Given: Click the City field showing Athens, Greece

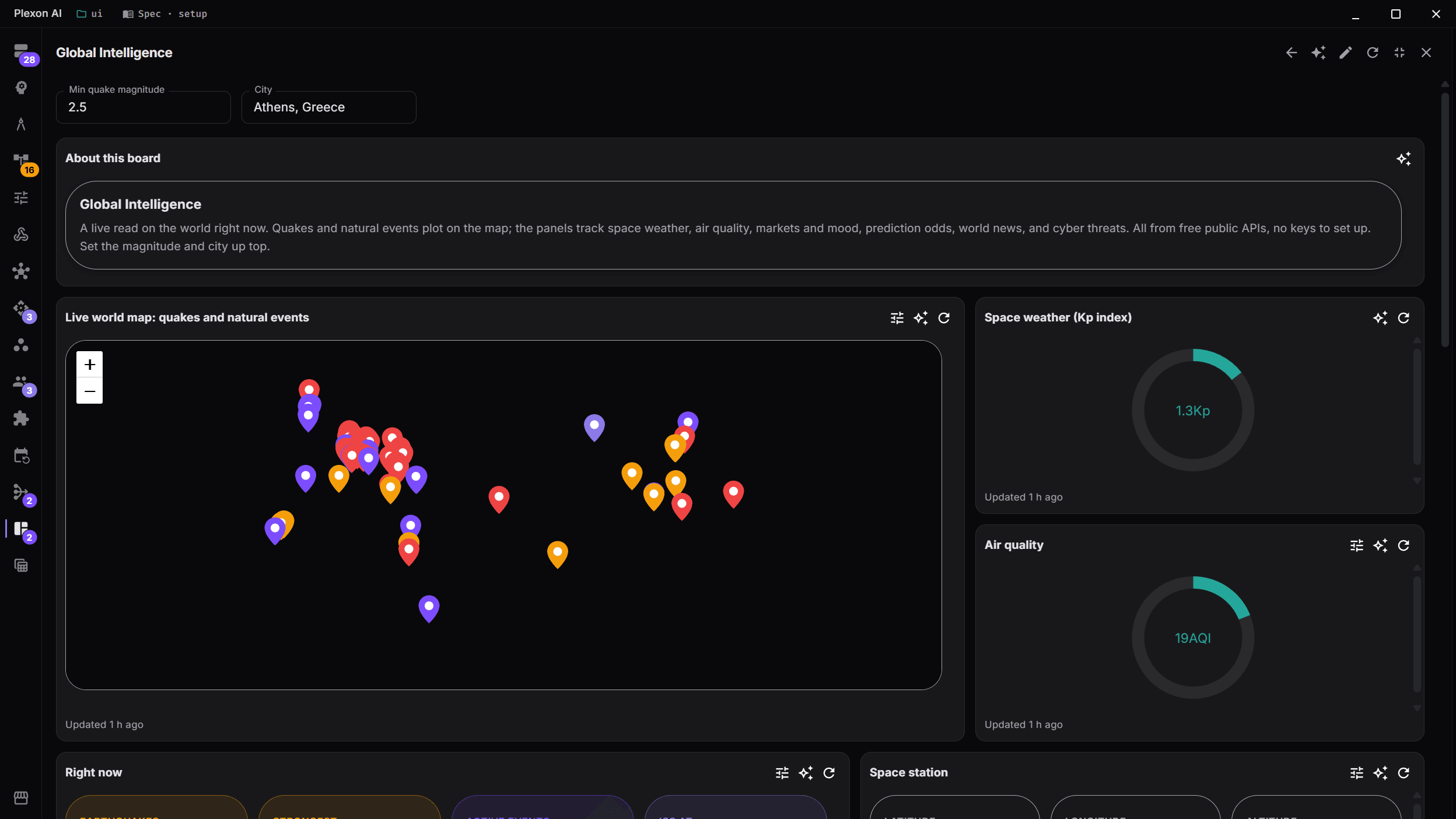Looking at the screenshot, I should 329,107.
